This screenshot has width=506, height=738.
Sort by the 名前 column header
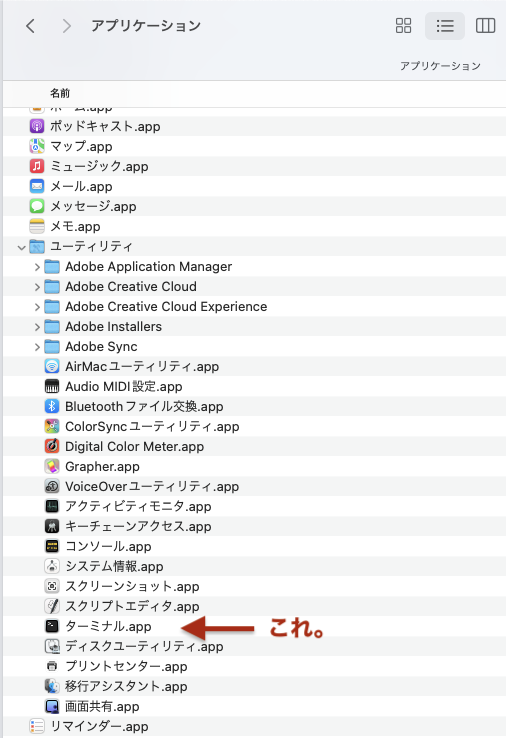coord(60,93)
